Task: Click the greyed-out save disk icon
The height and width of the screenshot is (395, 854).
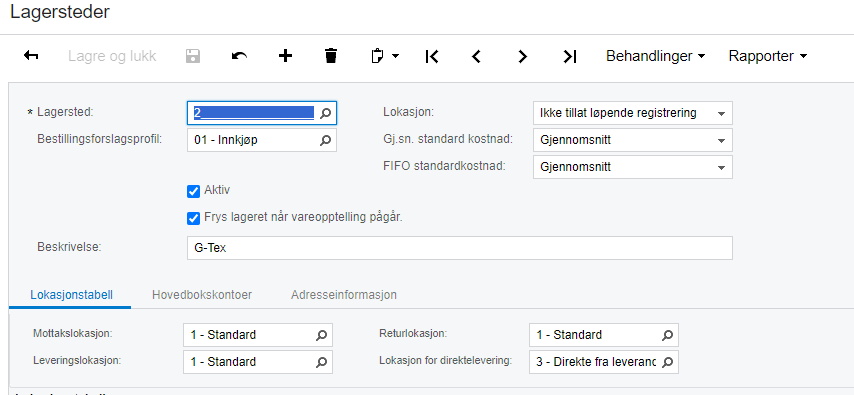Action: click(193, 56)
